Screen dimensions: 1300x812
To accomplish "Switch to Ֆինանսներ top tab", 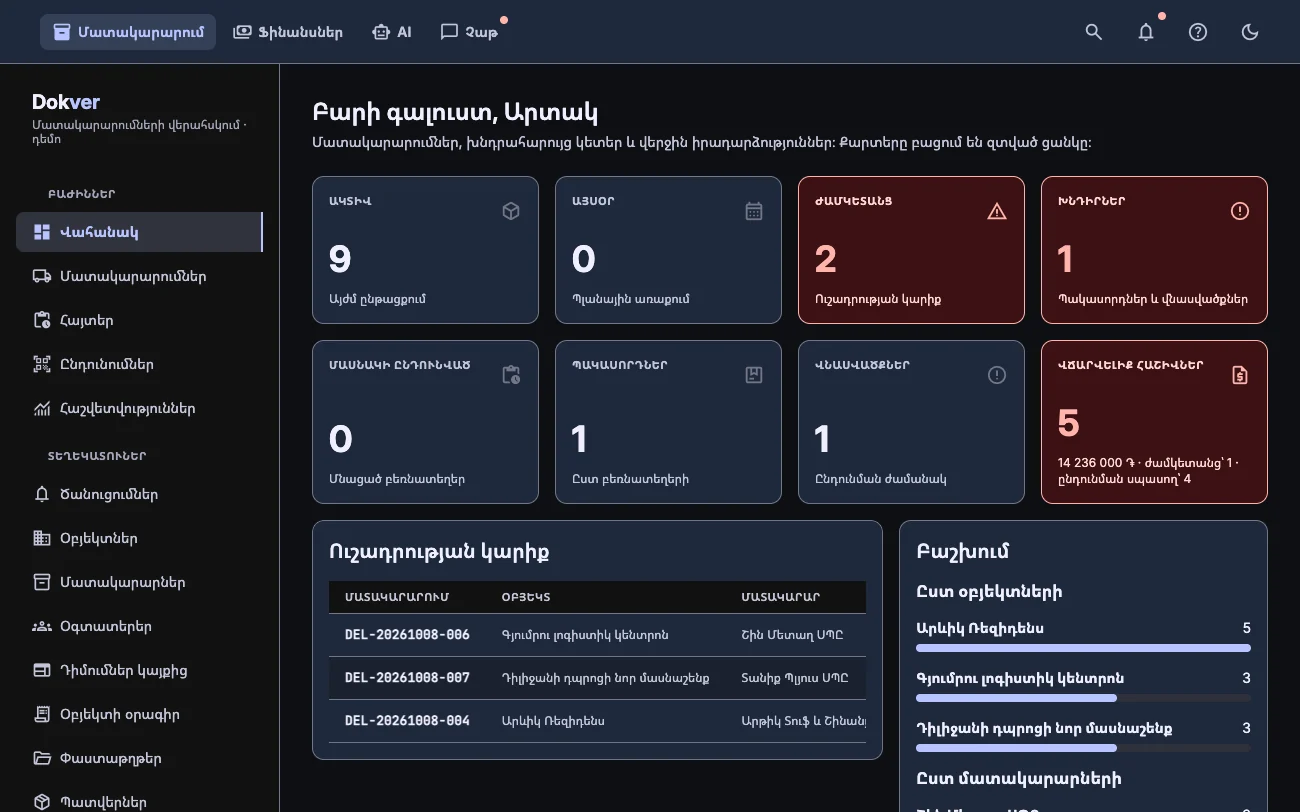I will pos(288,32).
